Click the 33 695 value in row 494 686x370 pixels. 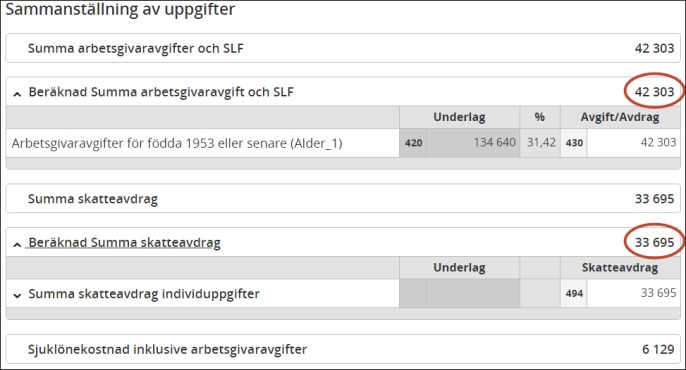coord(634,293)
